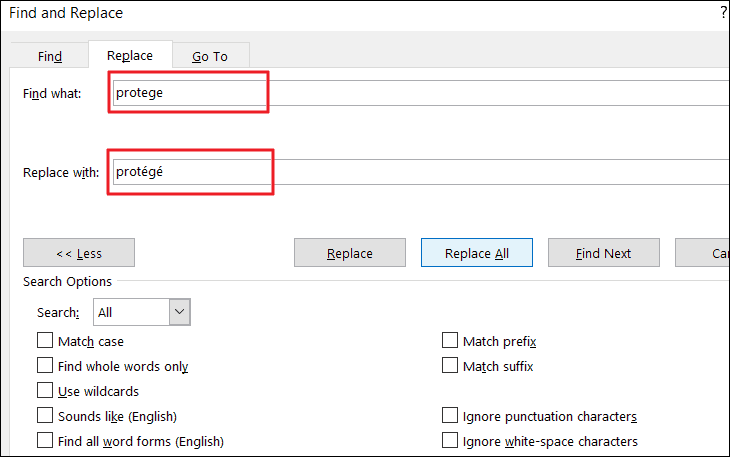Image resolution: width=730 pixels, height=457 pixels.
Task: Check Ignore punctuation characters
Action: (x=450, y=416)
